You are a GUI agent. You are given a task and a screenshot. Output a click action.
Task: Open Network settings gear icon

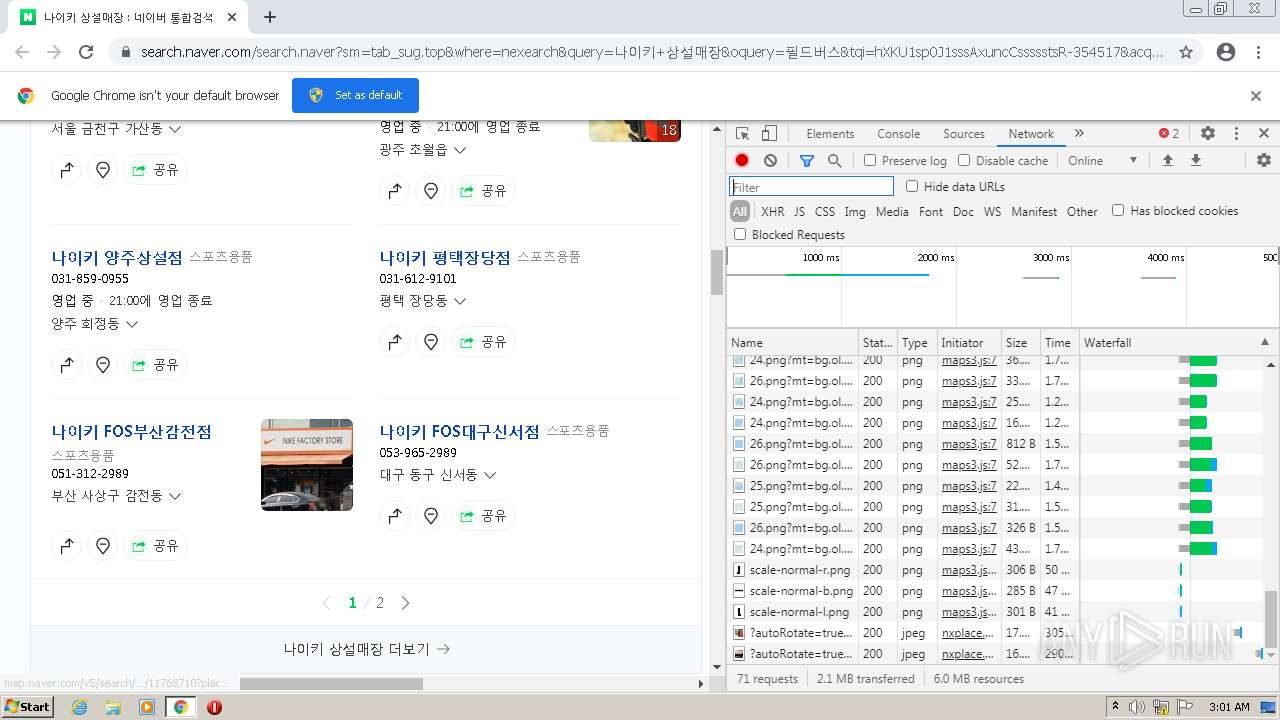click(x=1264, y=160)
